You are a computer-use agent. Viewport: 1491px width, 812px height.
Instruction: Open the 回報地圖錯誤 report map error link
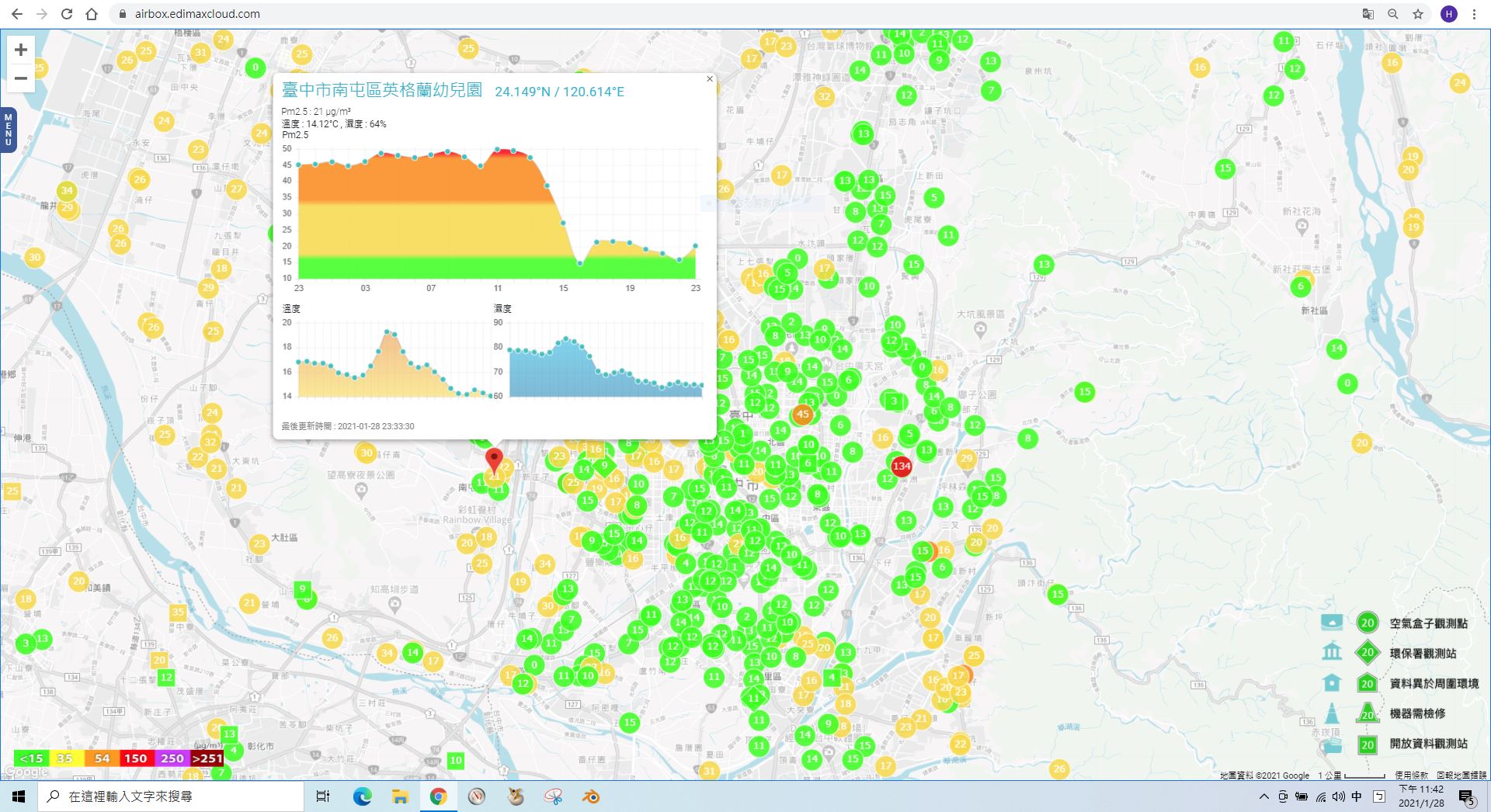click(x=1461, y=775)
